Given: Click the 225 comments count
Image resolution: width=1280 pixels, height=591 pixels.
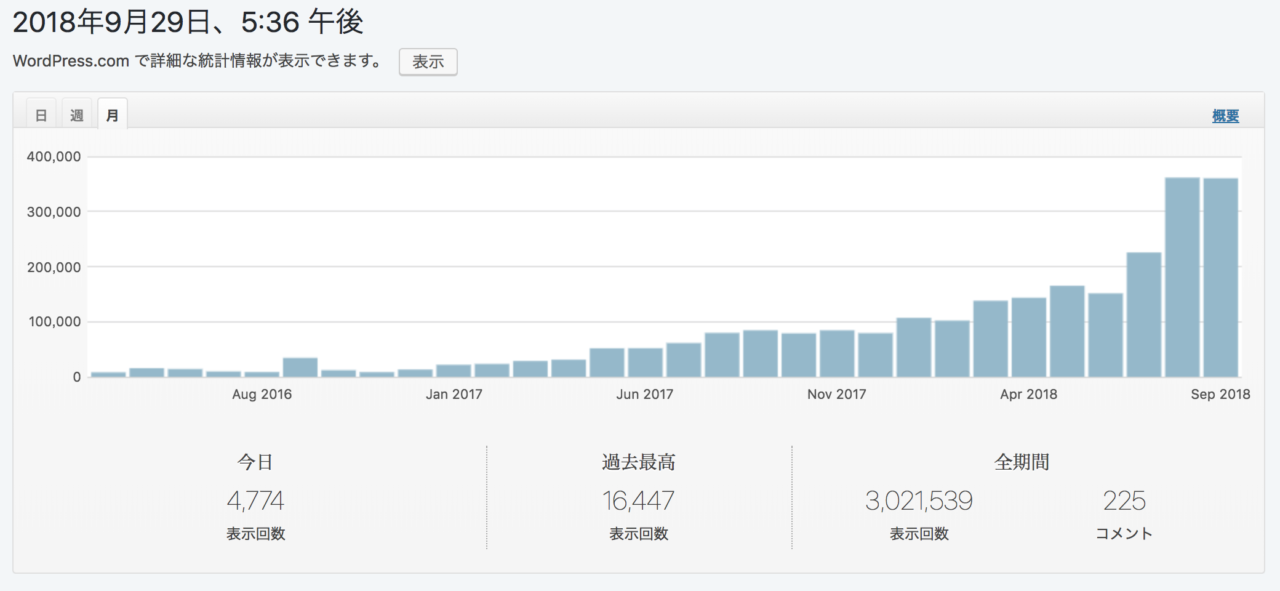Looking at the screenshot, I should (x=1124, y=500).
